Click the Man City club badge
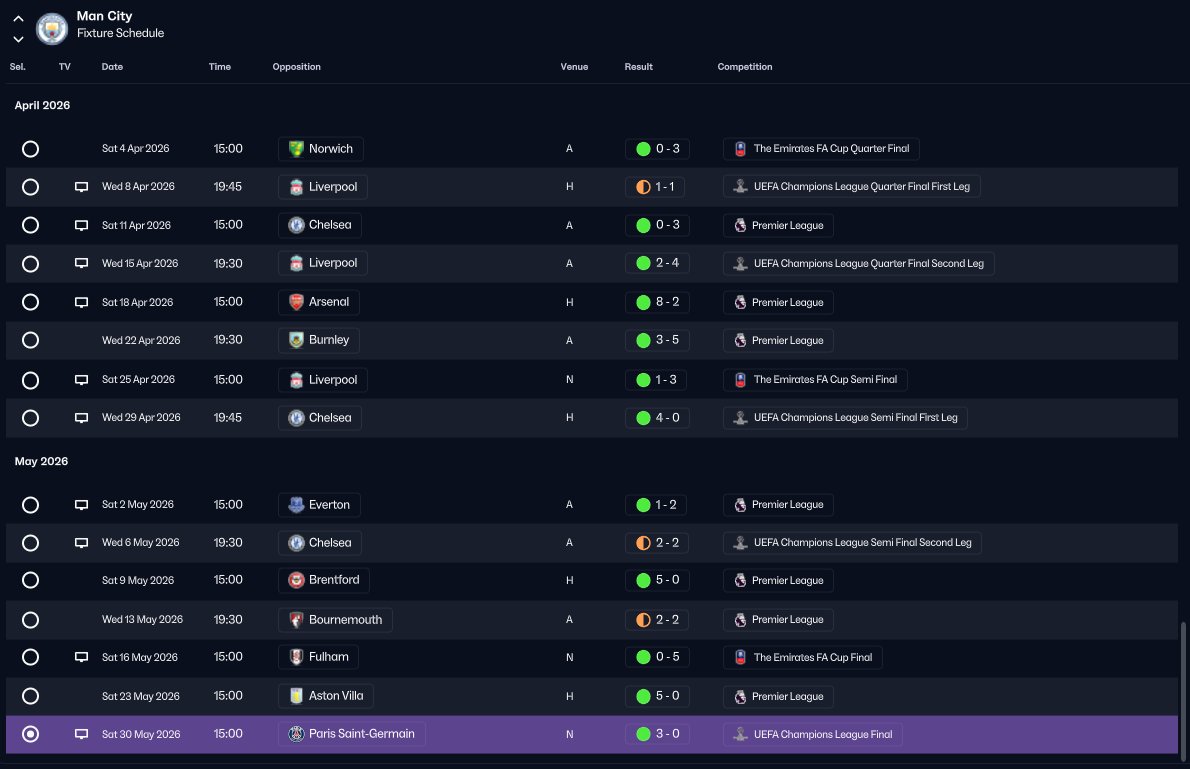Image resolution: width=1190 pixels, height=769 pixels. pos(52,29)
